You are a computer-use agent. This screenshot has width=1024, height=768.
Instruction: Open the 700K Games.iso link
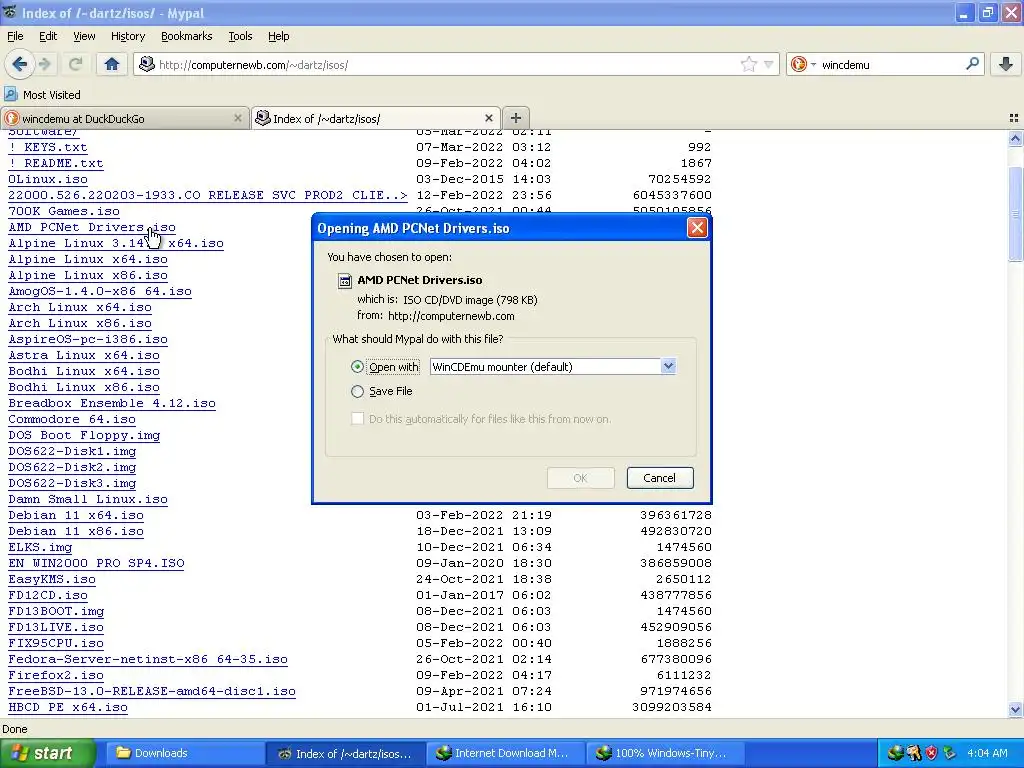pyautogui.click(x=64, y=211)
